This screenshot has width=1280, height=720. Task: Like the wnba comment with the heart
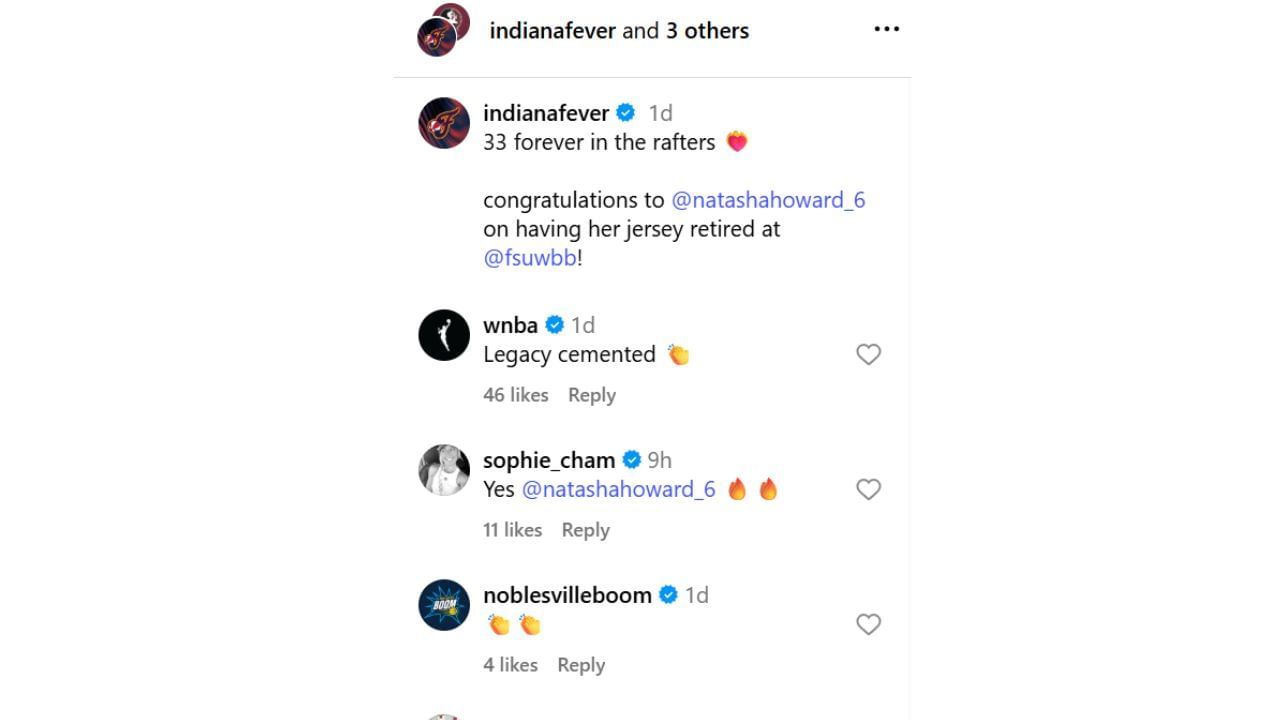pyautogui.click(x=868, y=354)
